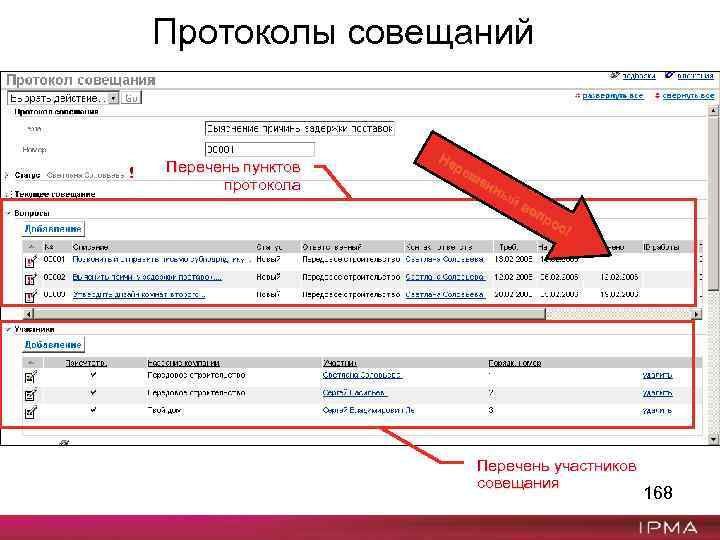The height and width of the screenshot is (540, 720).
Task: Click the Описание column header in questions
Action: 90,247
